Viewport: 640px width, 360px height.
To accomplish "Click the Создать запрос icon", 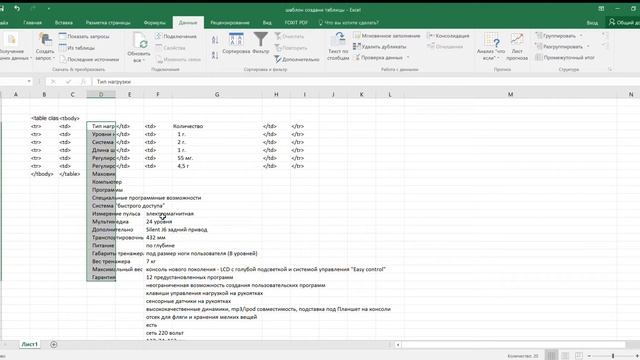I will 44,40.
